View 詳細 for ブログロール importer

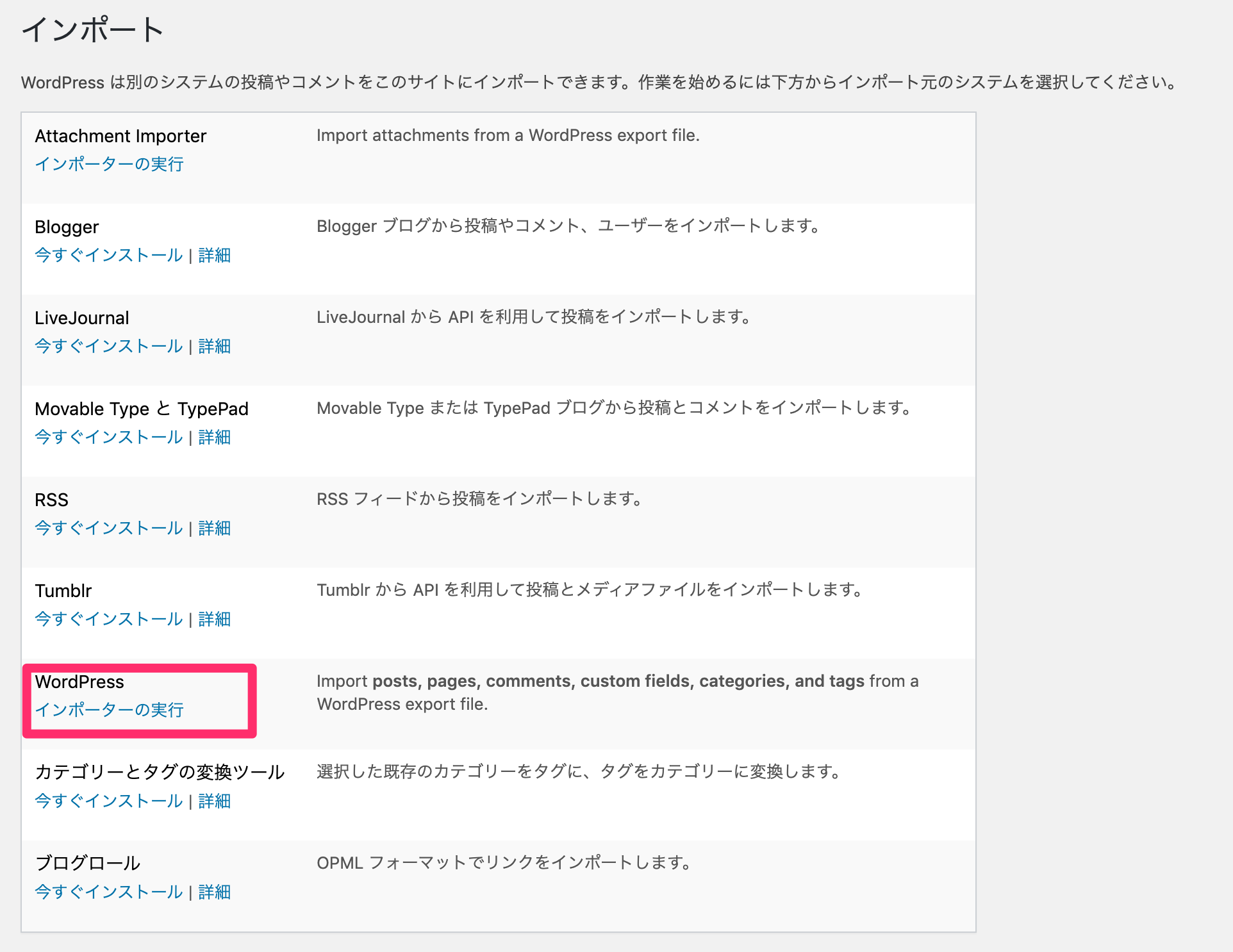(214, 892)
